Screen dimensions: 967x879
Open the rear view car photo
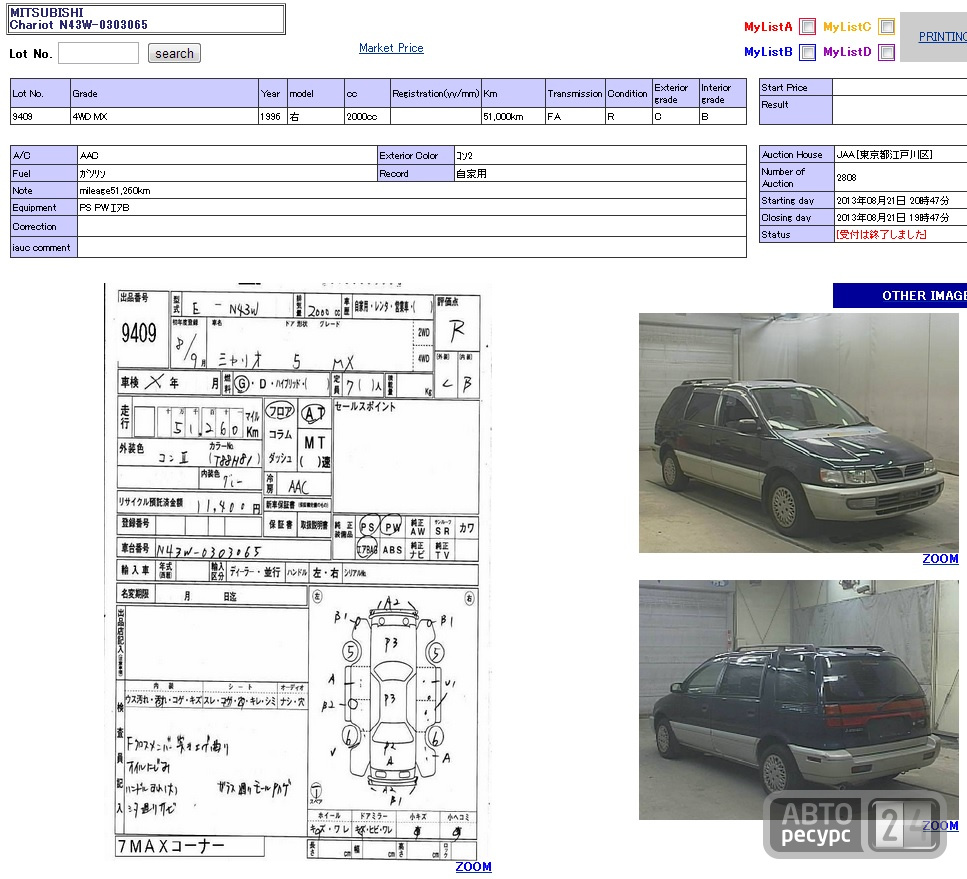click(799, 700)
